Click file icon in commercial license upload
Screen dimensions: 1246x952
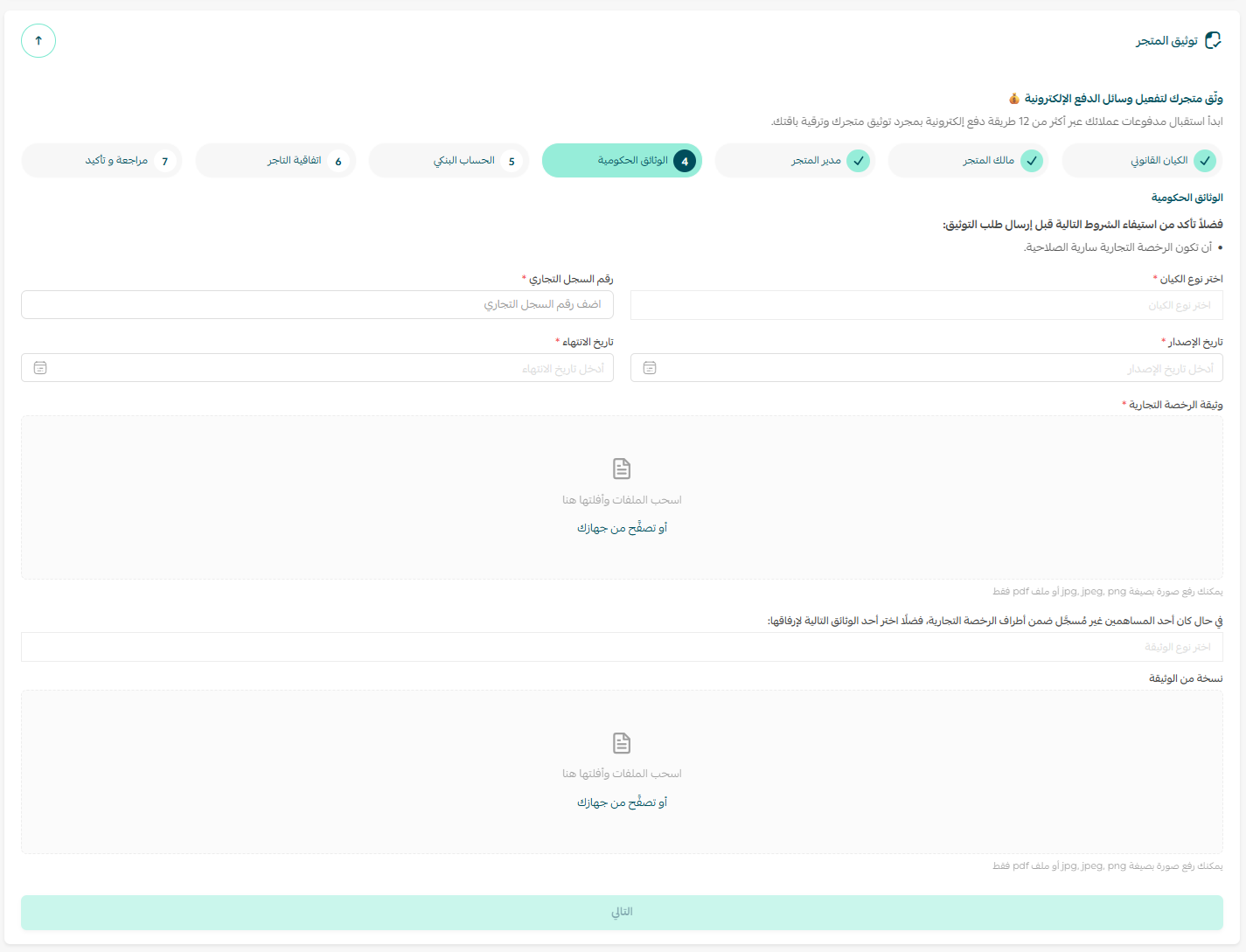[622, 469]
